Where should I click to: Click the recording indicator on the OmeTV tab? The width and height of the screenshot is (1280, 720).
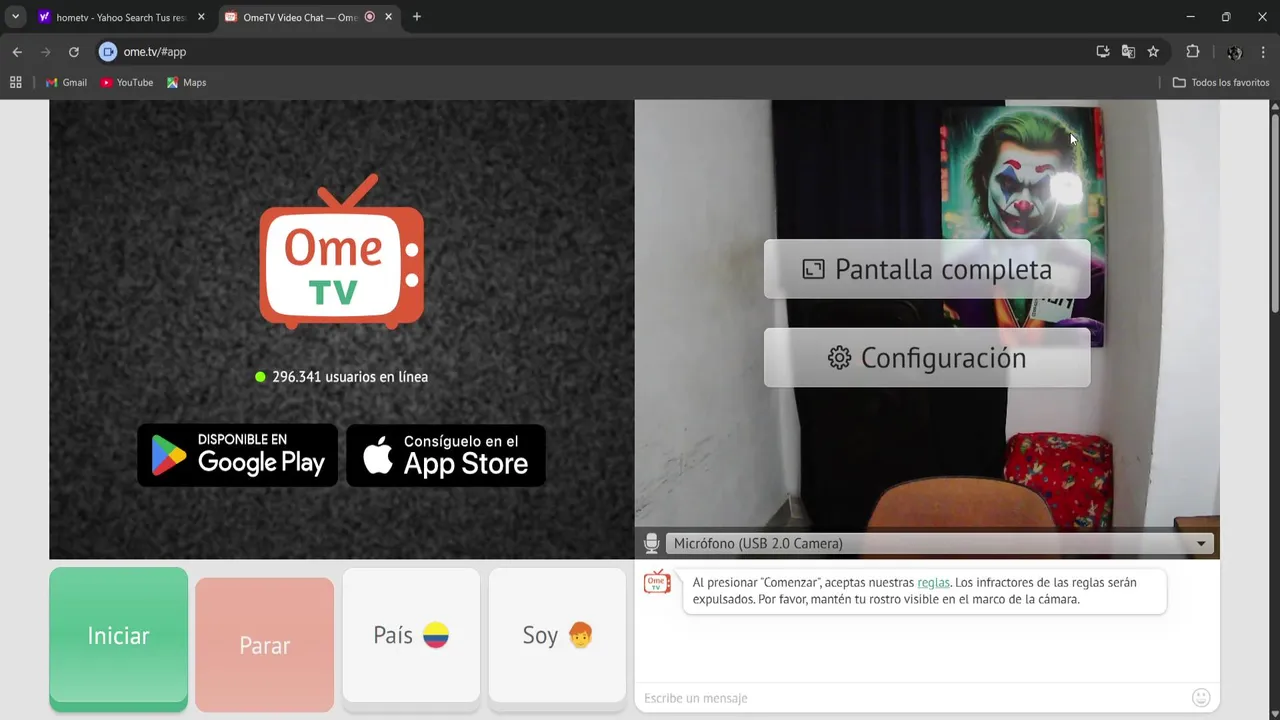pos(370,17)
